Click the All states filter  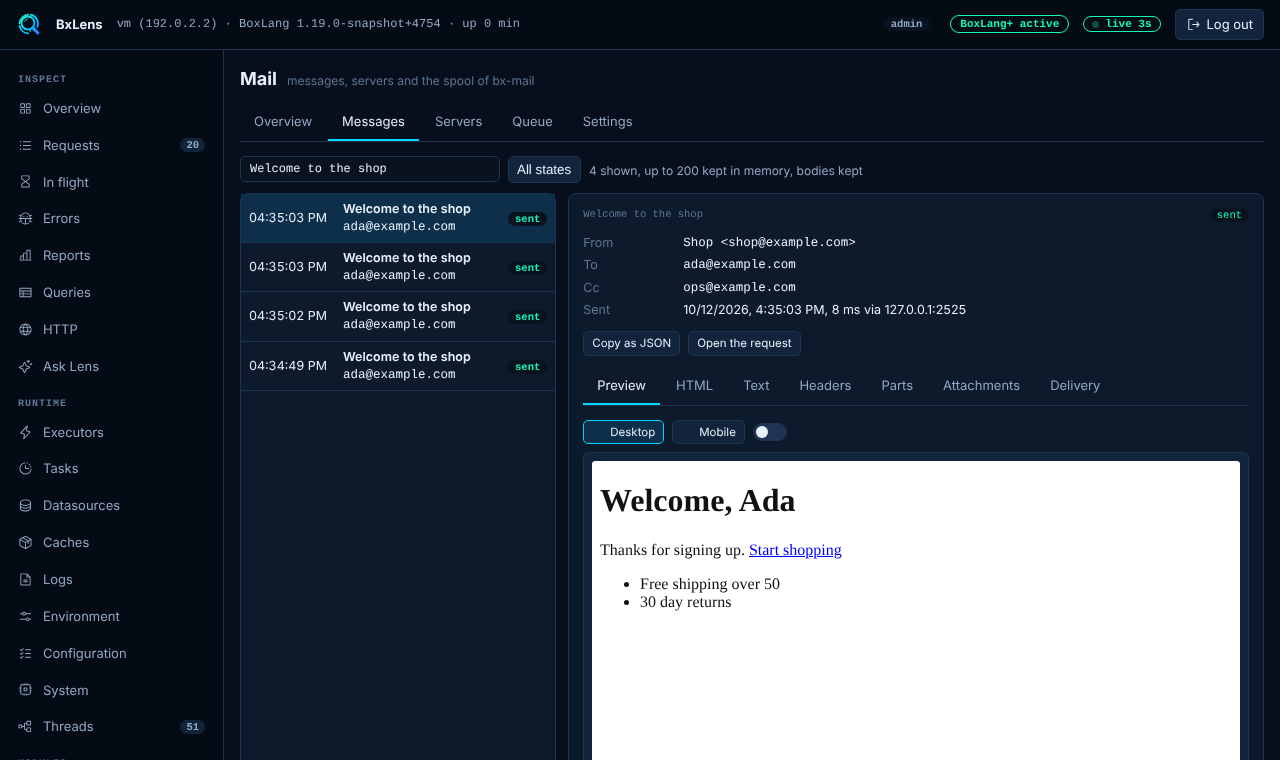(x=544, y=169)
